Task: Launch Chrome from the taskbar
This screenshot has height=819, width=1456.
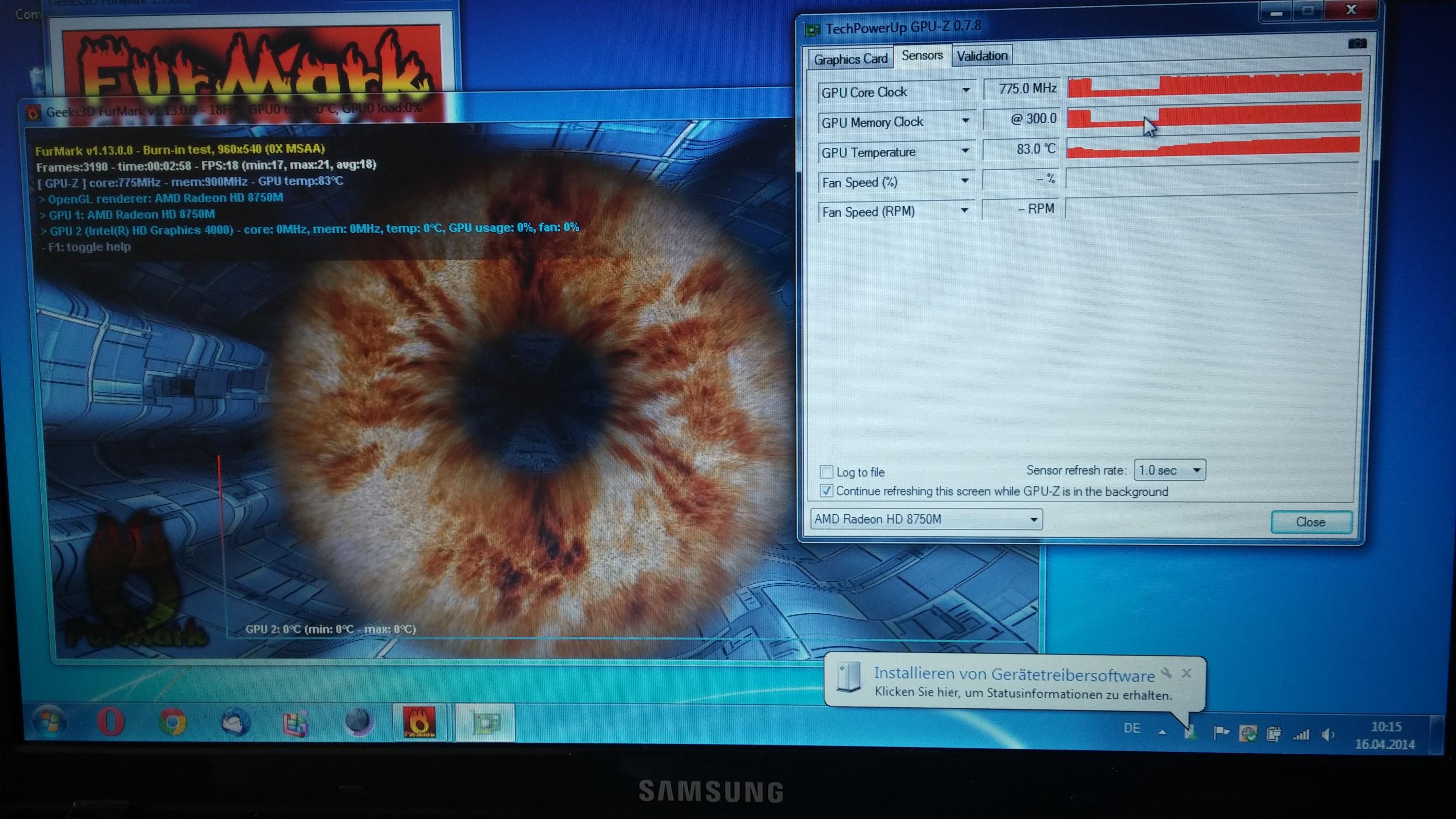Action: coord(172,722)
